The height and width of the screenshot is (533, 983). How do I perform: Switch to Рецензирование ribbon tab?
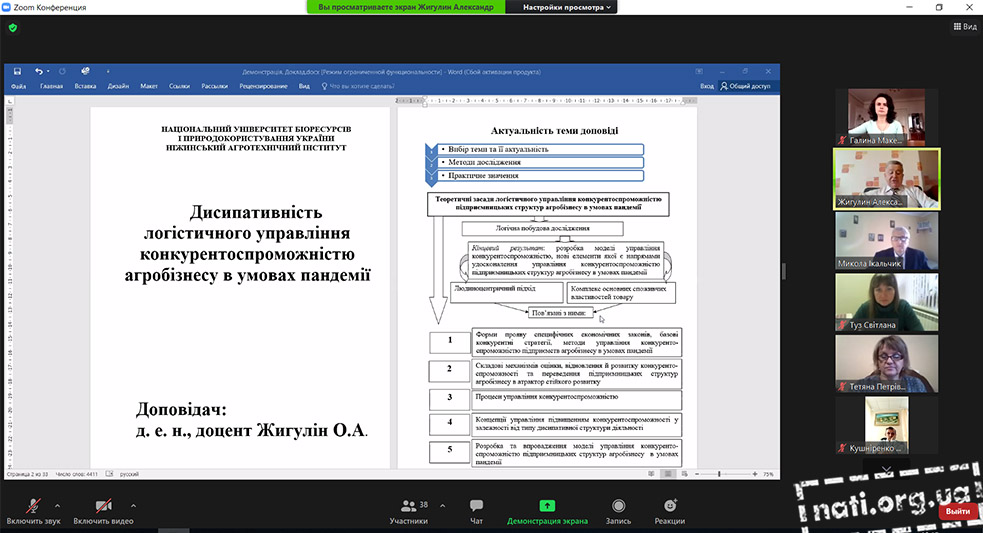coord(263,86)
